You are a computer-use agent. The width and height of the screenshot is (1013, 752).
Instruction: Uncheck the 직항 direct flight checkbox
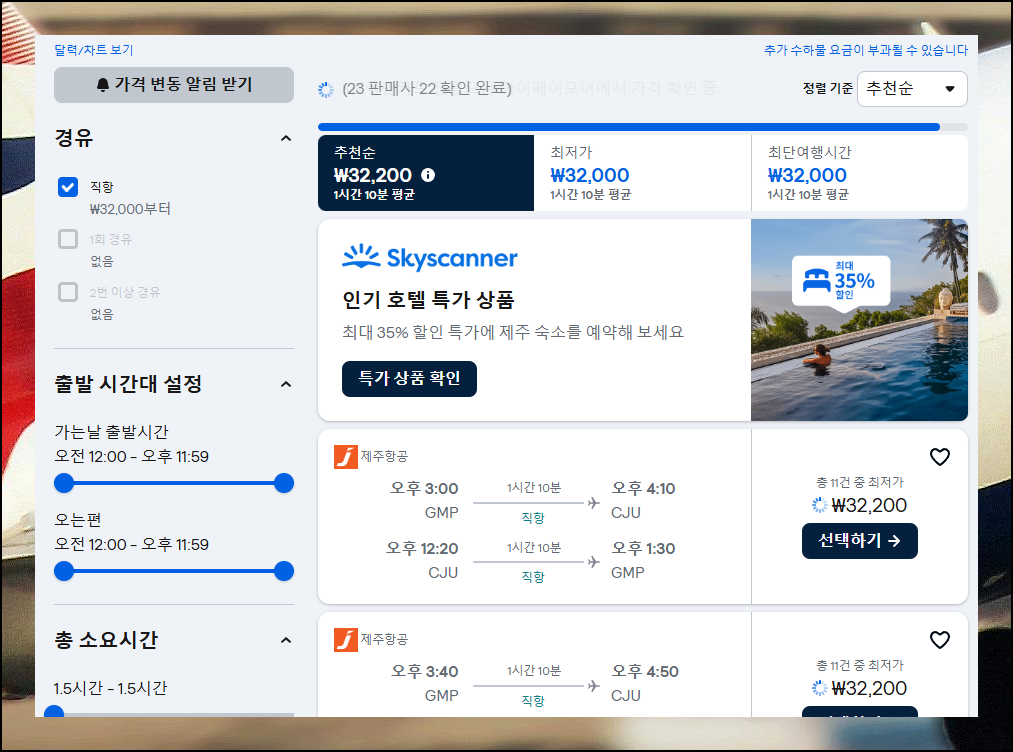click(68, 187)
